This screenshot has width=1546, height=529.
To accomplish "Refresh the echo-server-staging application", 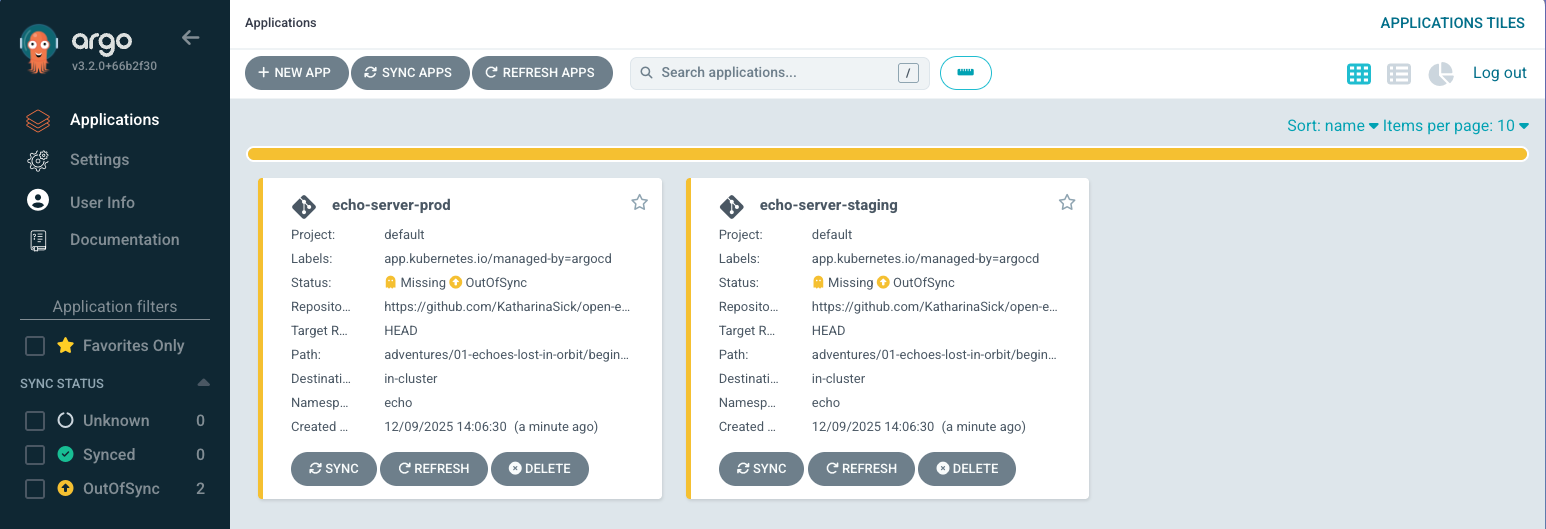I will tap(862, 469).
